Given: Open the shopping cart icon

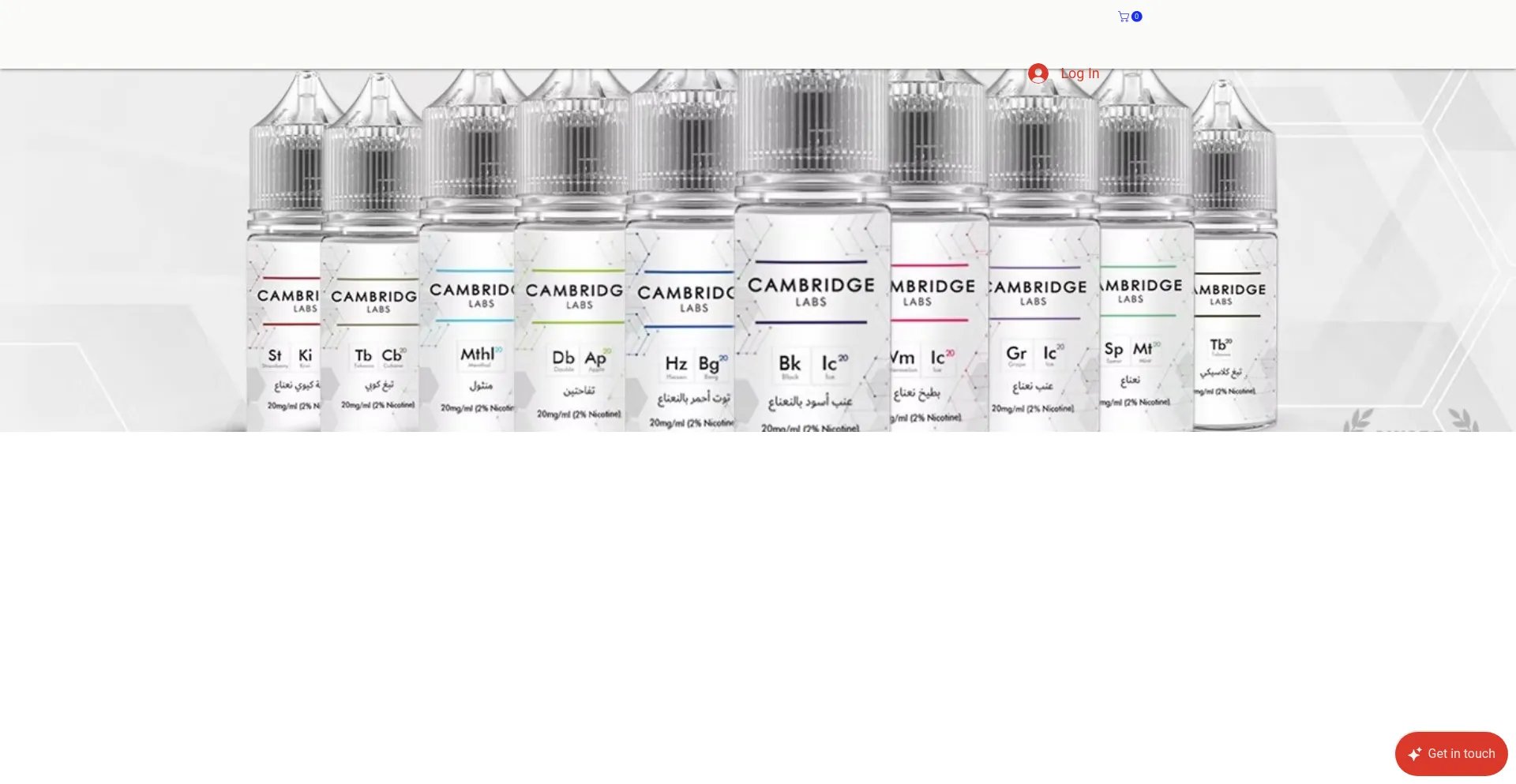Looking at the screenshot, I should coord(1129,17).
